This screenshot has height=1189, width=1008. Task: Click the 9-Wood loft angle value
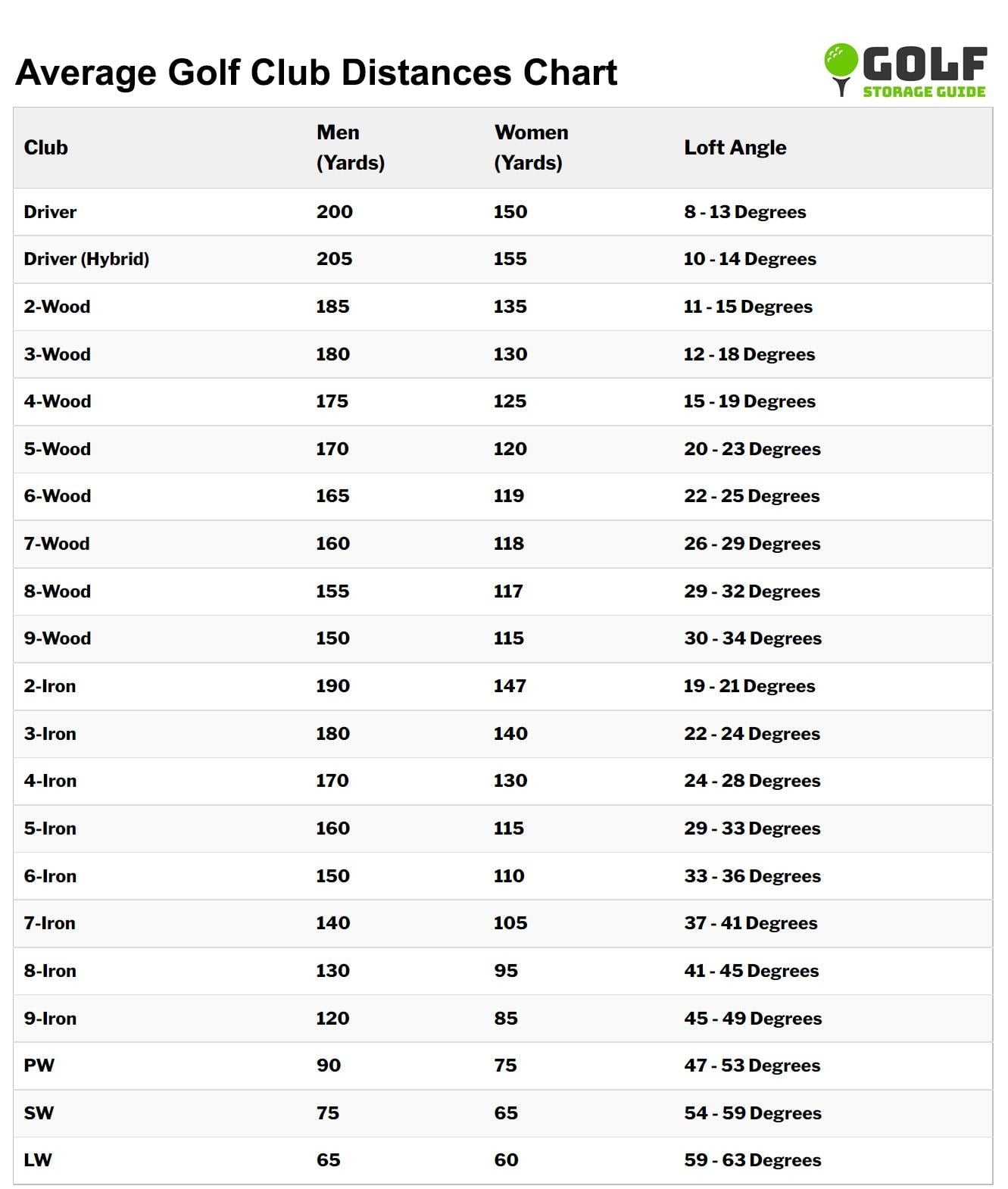coord(752,638)
